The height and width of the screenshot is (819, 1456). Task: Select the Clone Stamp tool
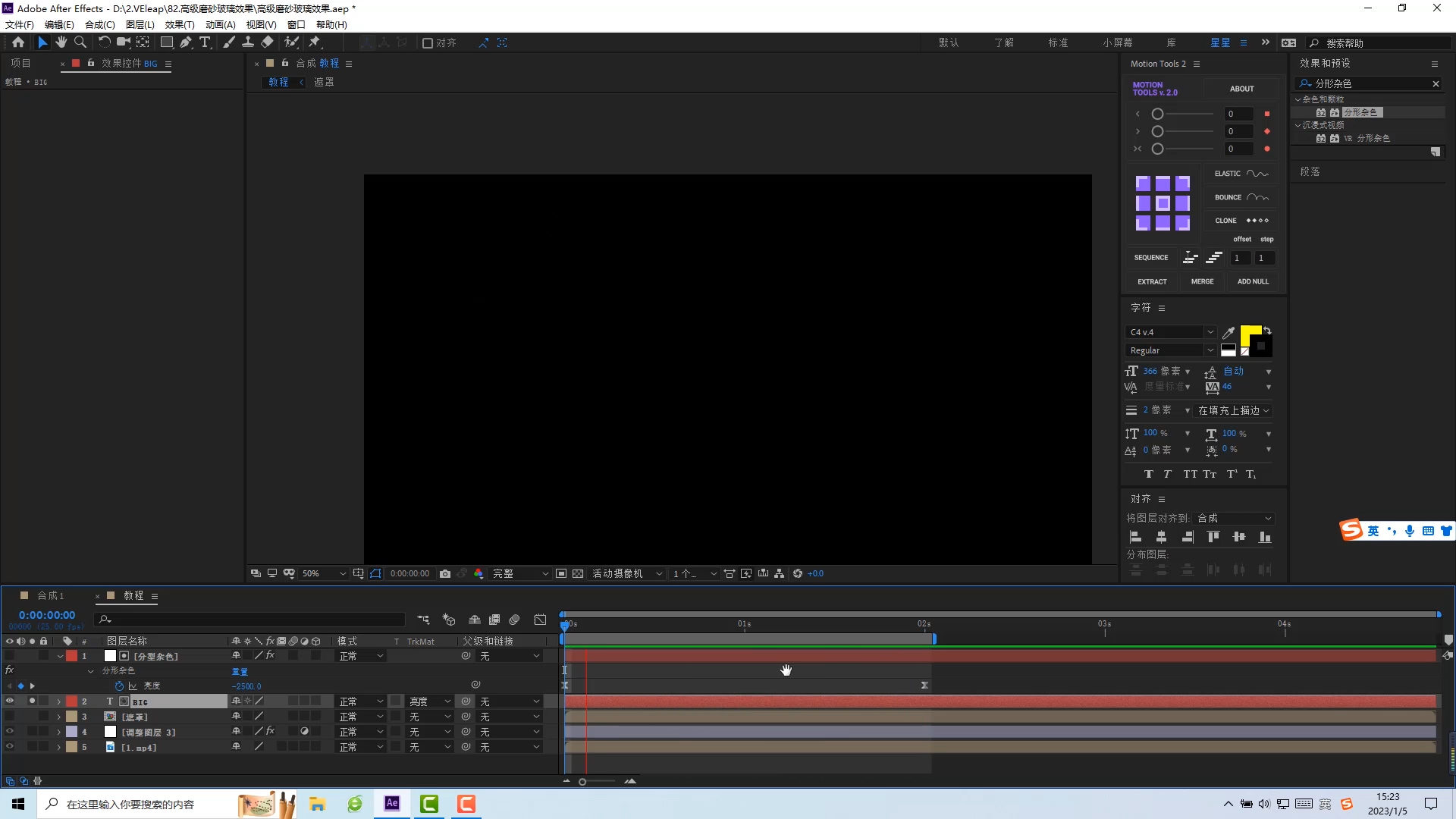coord(248,42)
